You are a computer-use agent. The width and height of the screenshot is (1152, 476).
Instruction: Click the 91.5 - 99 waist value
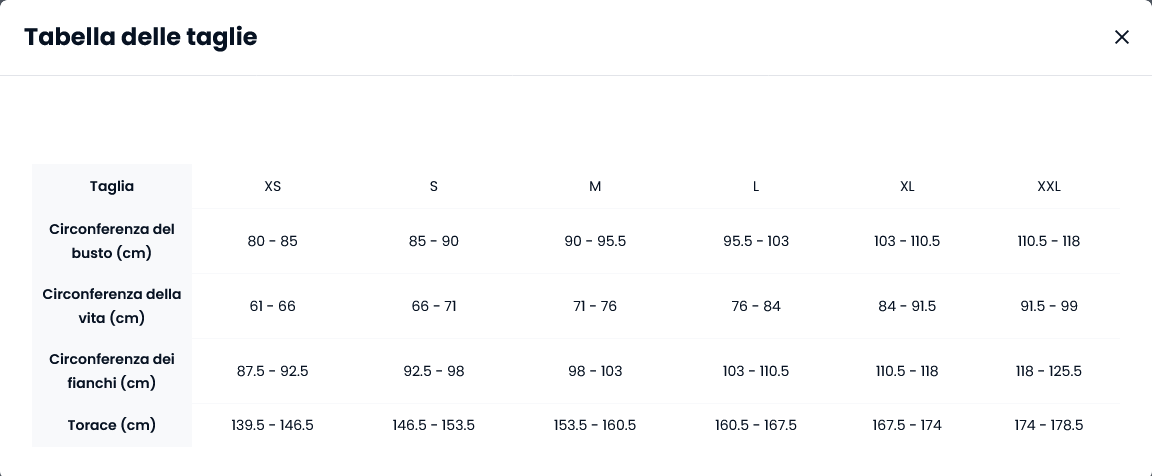tap(1048, 306)
